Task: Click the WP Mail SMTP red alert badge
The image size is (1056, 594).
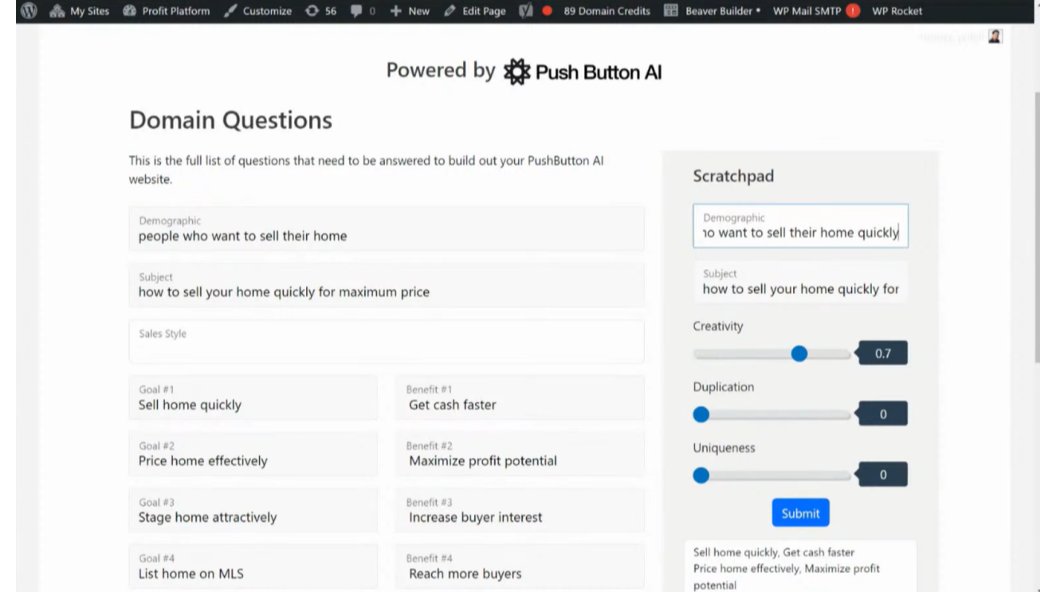Action: tap(853, 11)
